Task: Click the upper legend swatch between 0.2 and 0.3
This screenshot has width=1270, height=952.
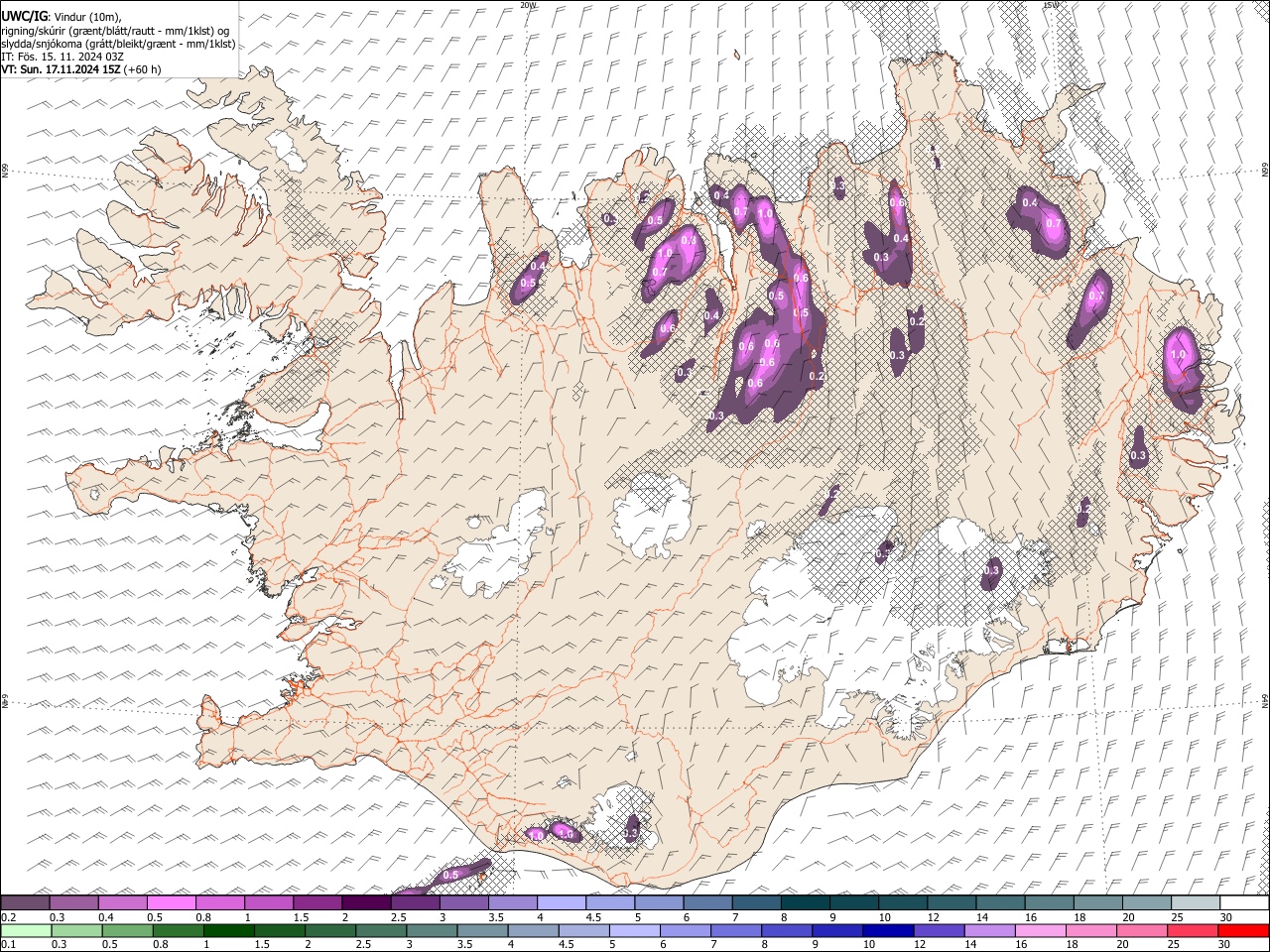Action: coord(26,903)
